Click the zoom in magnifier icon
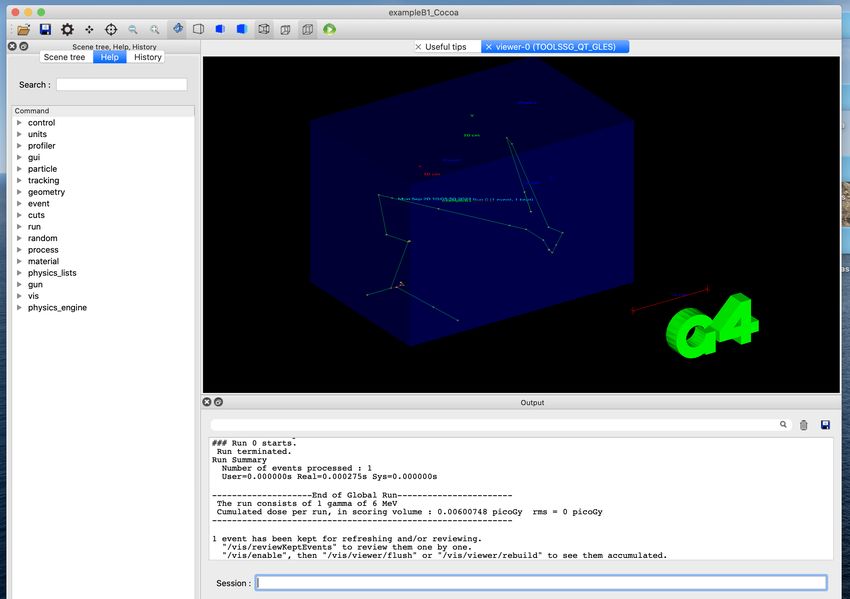850x599 pixels. pyautogui.click(x=155, y=29)
